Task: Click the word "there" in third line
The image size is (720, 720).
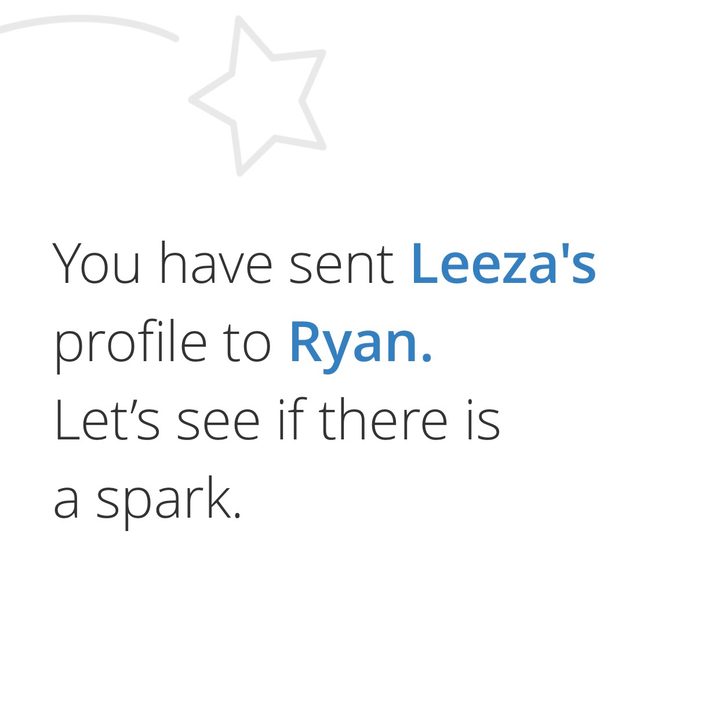Action: (382, 419)
